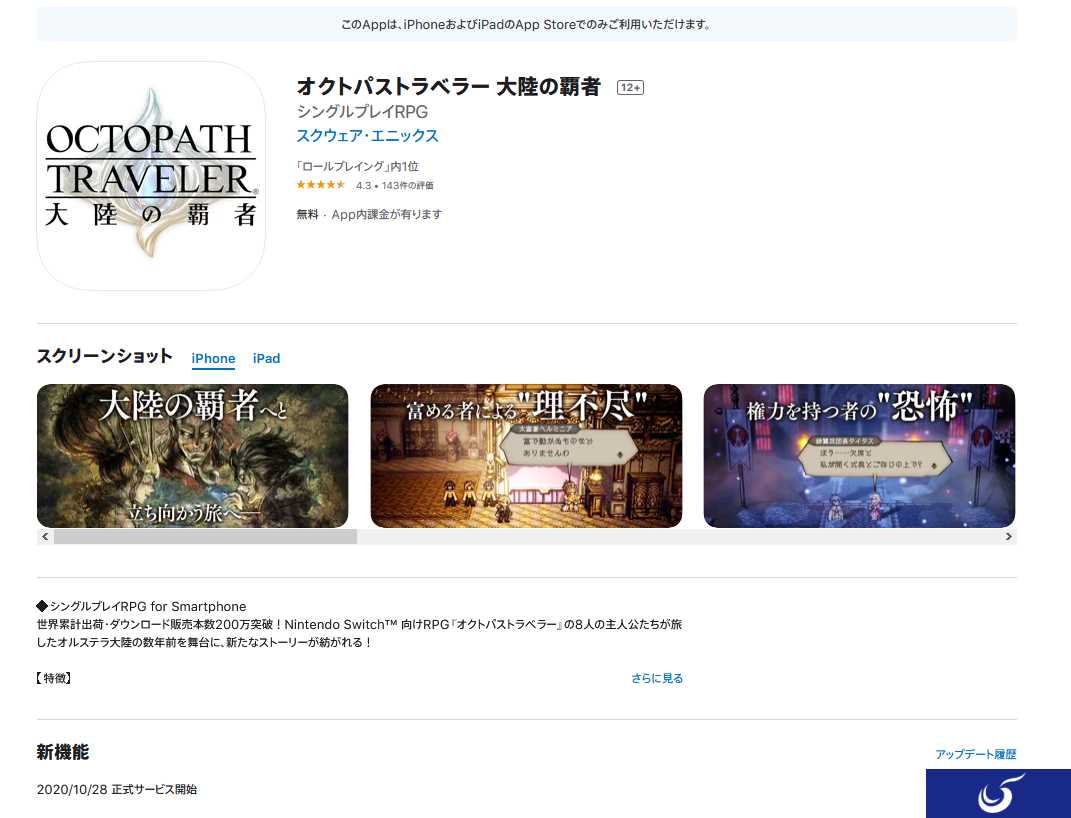Click the 新機能 section heading
Viewport: 1071px width, 818px height.
tap(63, 752)
